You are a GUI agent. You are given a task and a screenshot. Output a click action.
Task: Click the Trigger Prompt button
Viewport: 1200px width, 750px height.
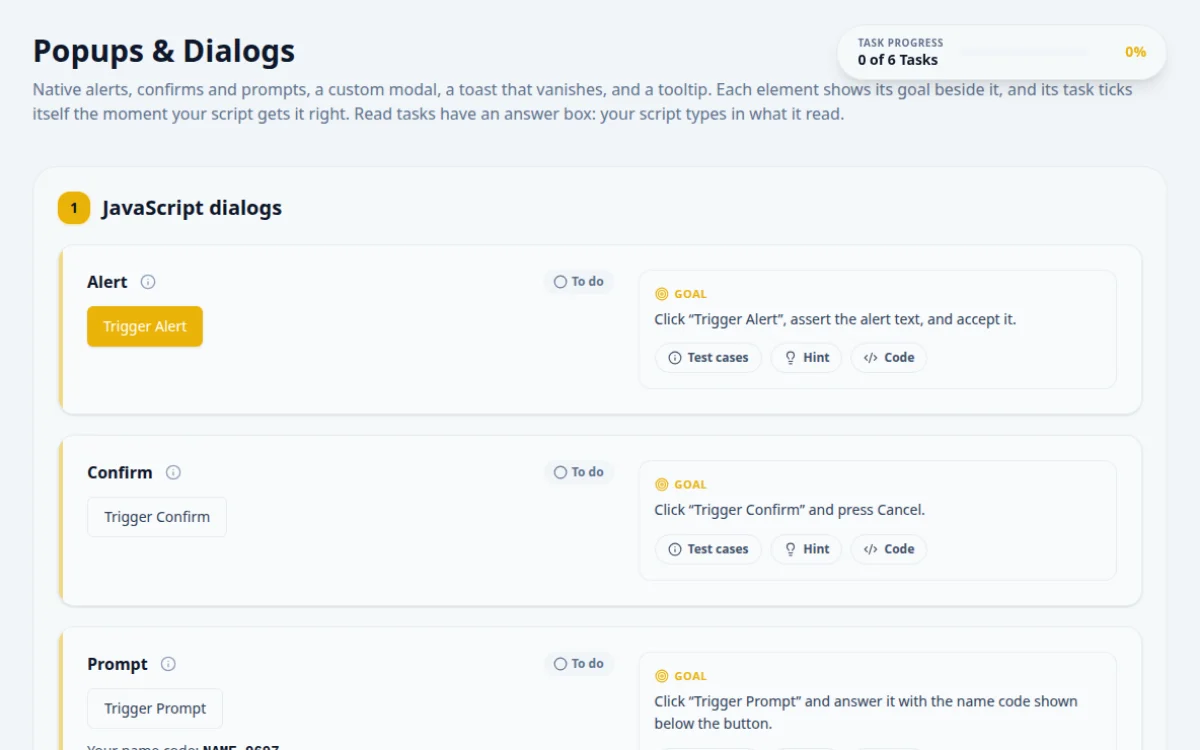tap(155, 708)
